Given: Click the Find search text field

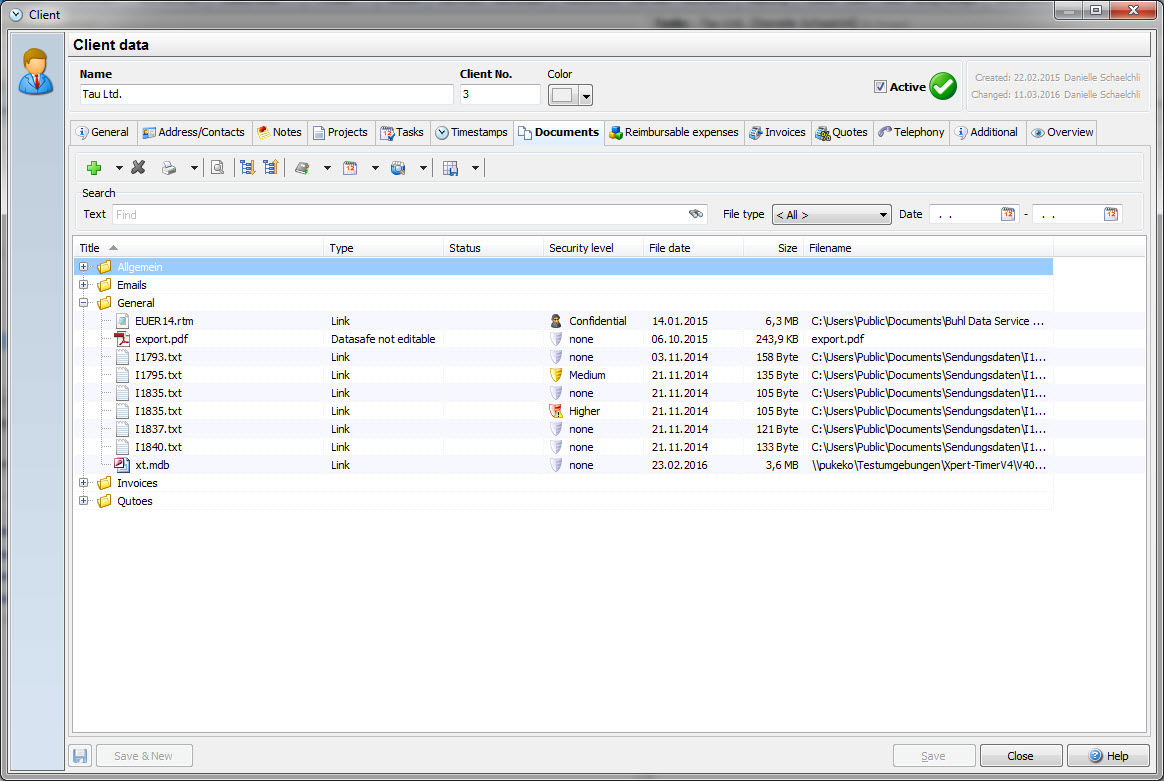Looking at the screenshot, I should pyautogui.click(x=400, y=214).
